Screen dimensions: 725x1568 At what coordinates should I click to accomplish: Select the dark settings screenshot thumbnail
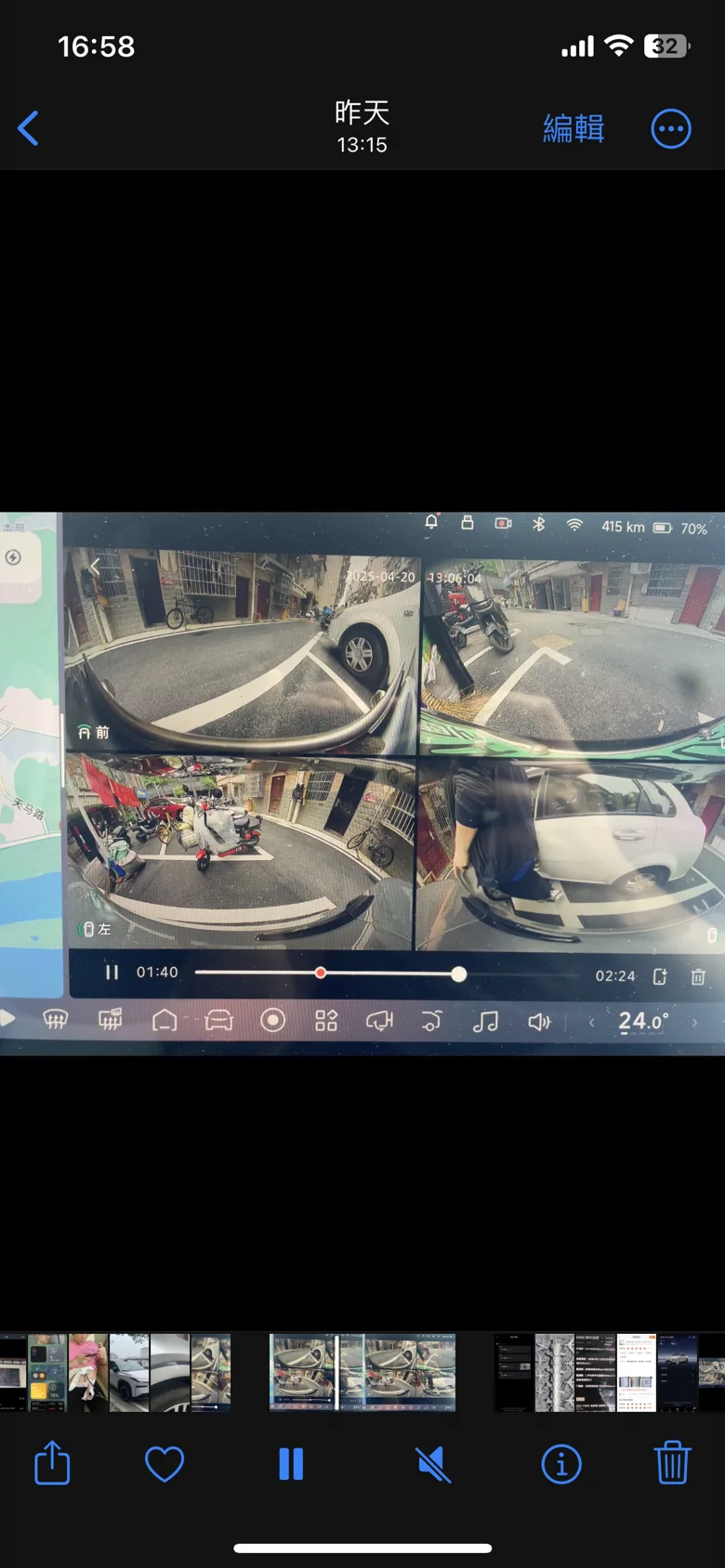click(514, 1373)
